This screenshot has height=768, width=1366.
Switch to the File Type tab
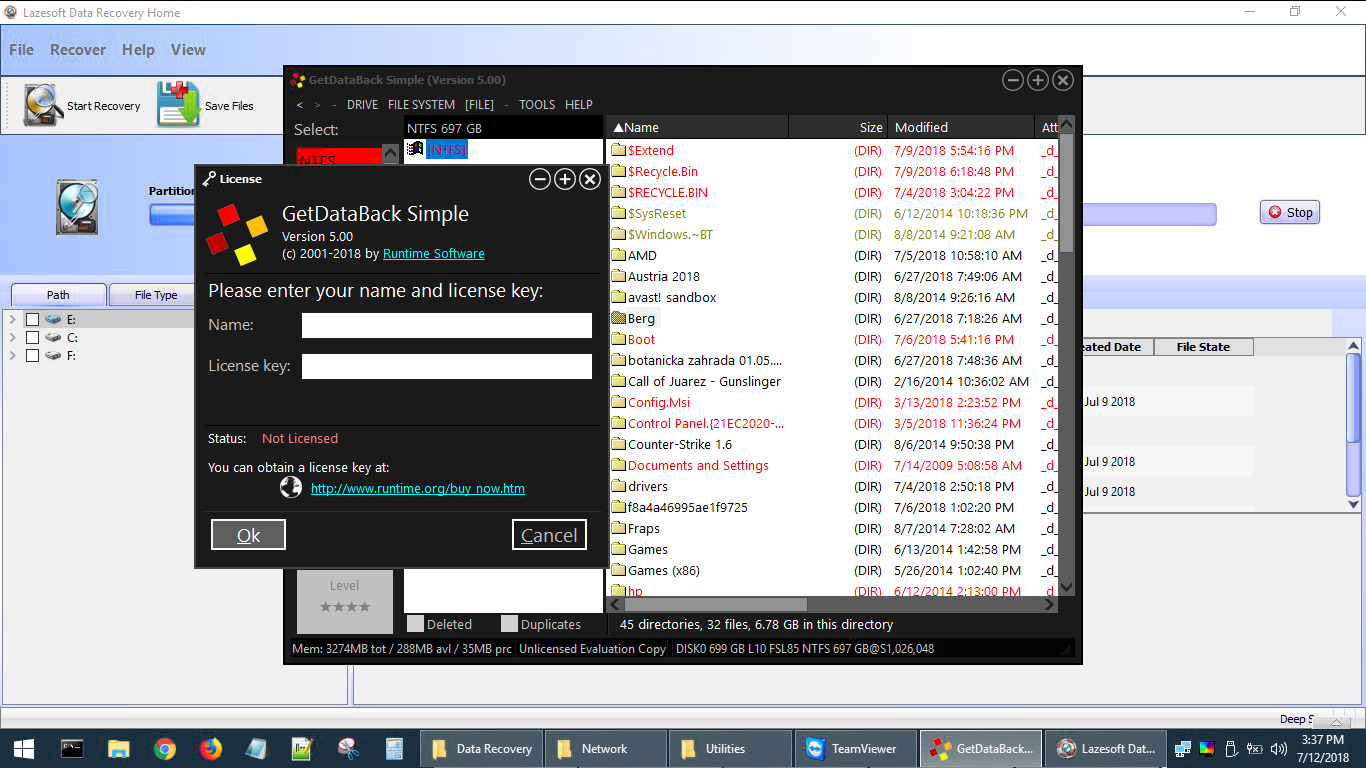[156, 295]
